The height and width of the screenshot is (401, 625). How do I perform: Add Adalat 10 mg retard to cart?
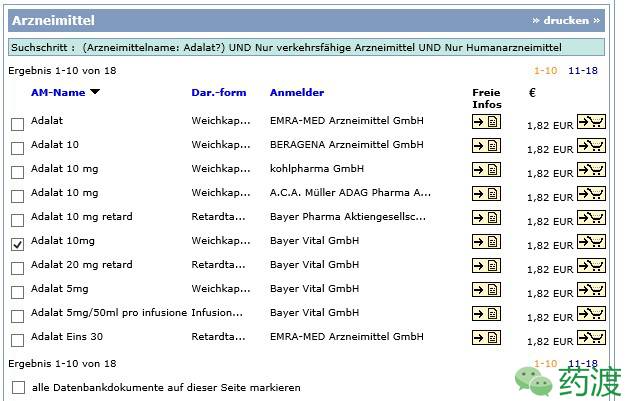(x=592, y=218)
